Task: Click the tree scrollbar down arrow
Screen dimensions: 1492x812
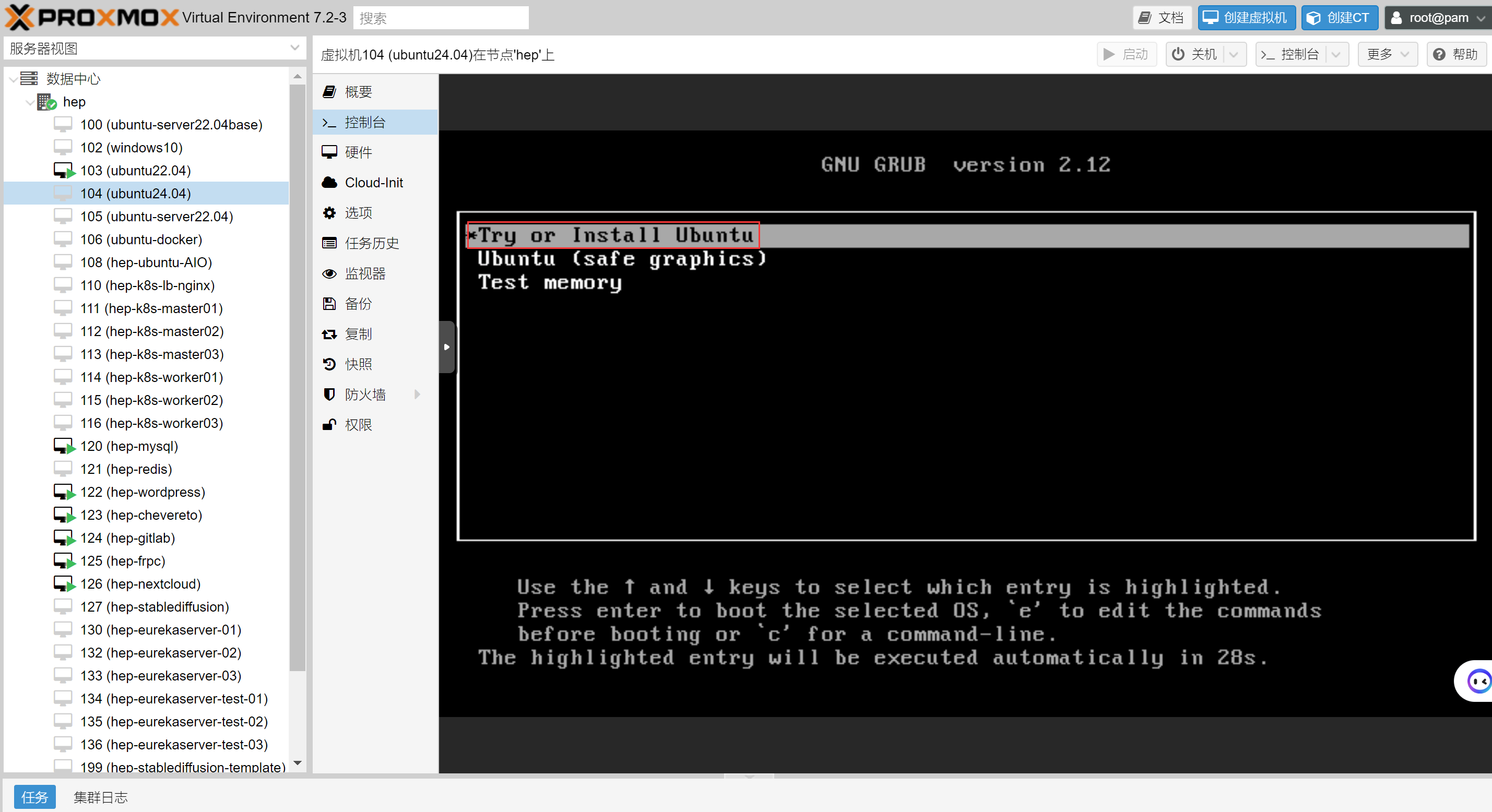Action: 298,763
